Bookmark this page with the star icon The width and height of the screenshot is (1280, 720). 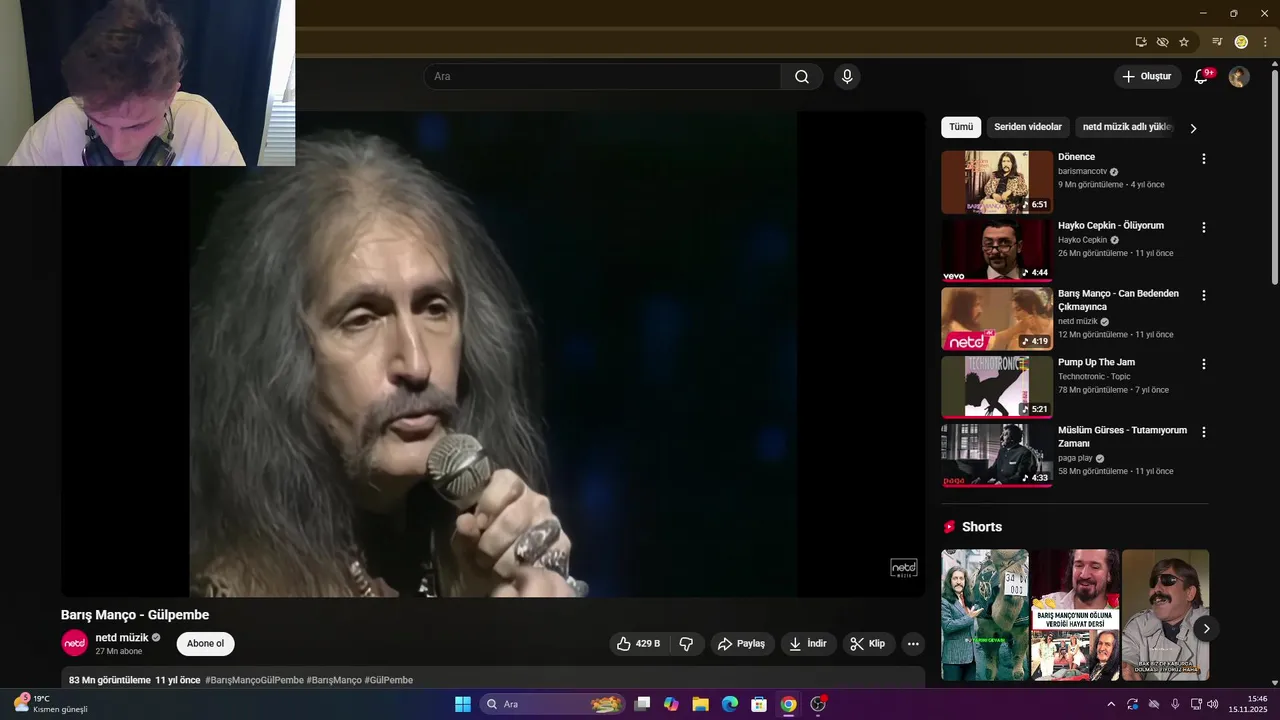1184,42
